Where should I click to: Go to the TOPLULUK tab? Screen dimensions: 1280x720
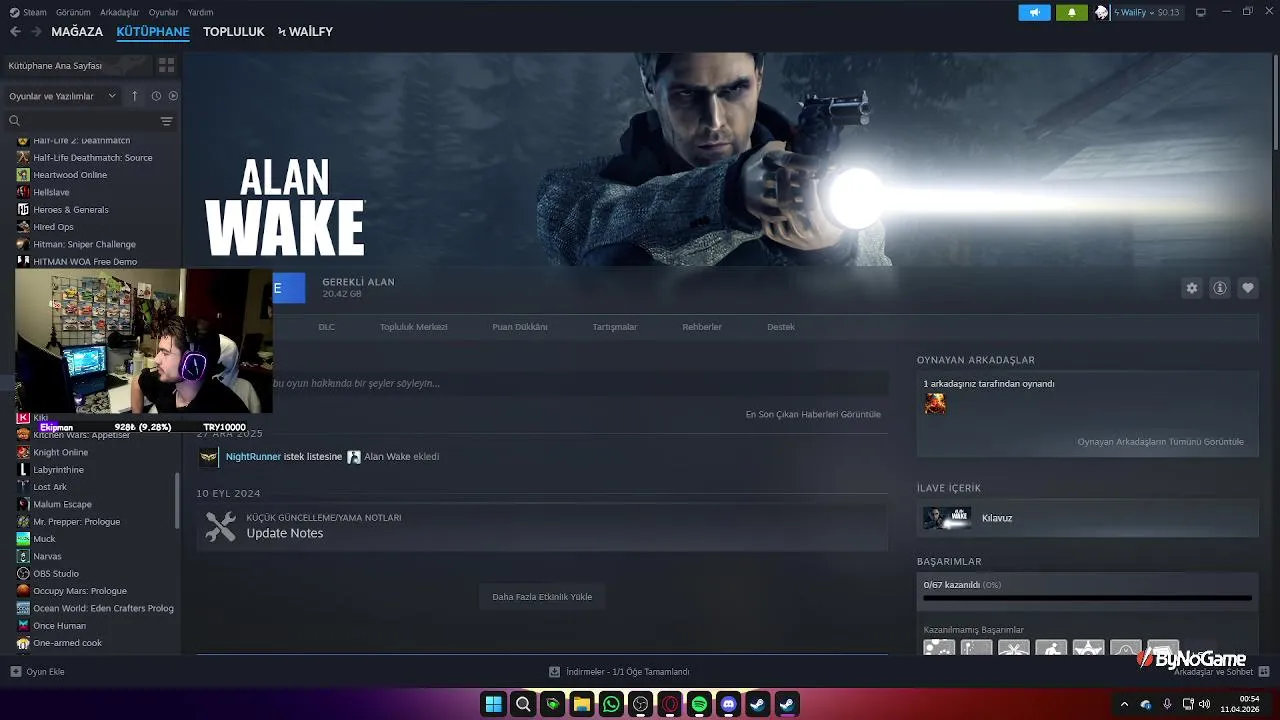(x=234, y=32)
